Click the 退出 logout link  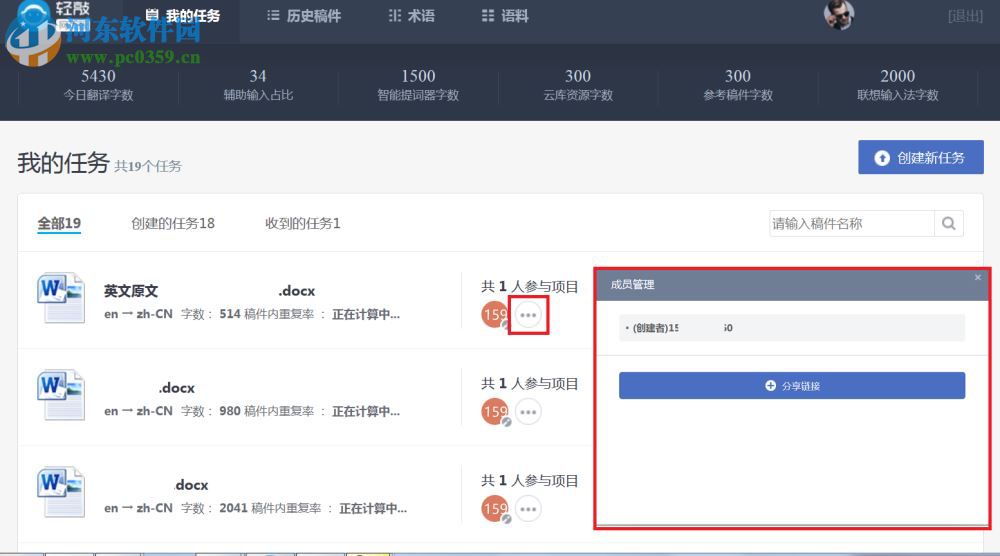[x=966, y=16]
